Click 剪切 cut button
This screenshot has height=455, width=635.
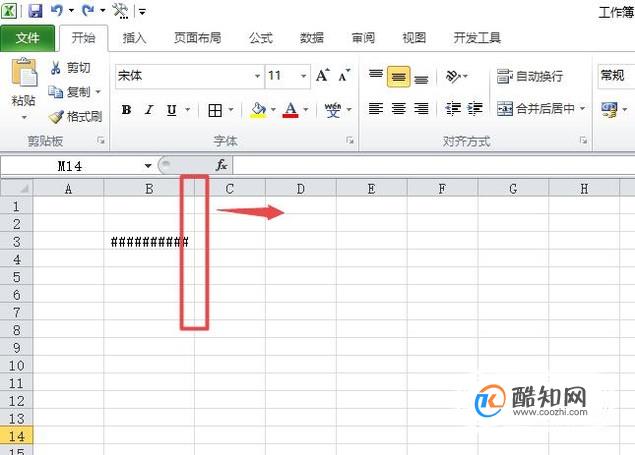(x=70, y=68)
